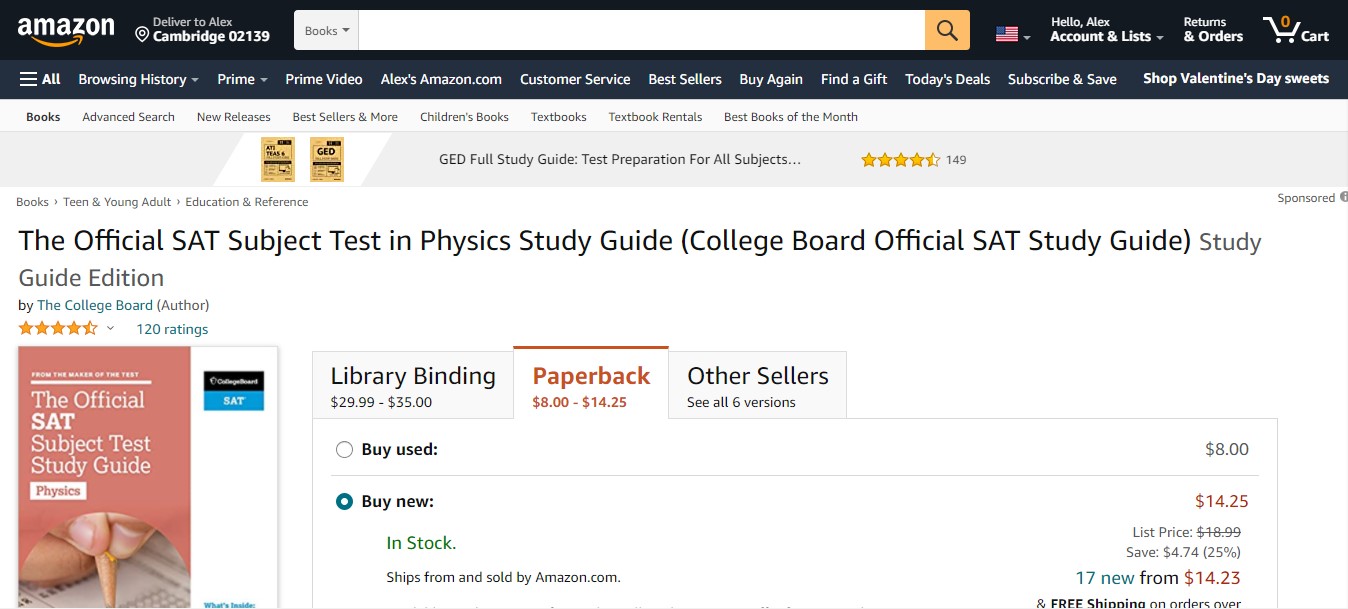Viewport: 1348px width, 609px height.
Task: Open Today's Deals in navigation bar
Action: point(947,79)
